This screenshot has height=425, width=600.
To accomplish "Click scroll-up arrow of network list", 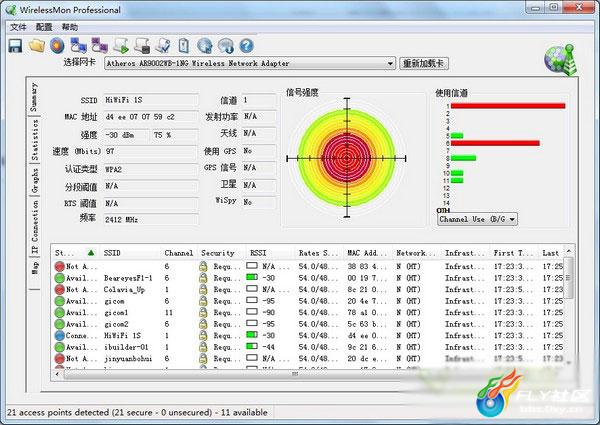I will tap(569, 251).
